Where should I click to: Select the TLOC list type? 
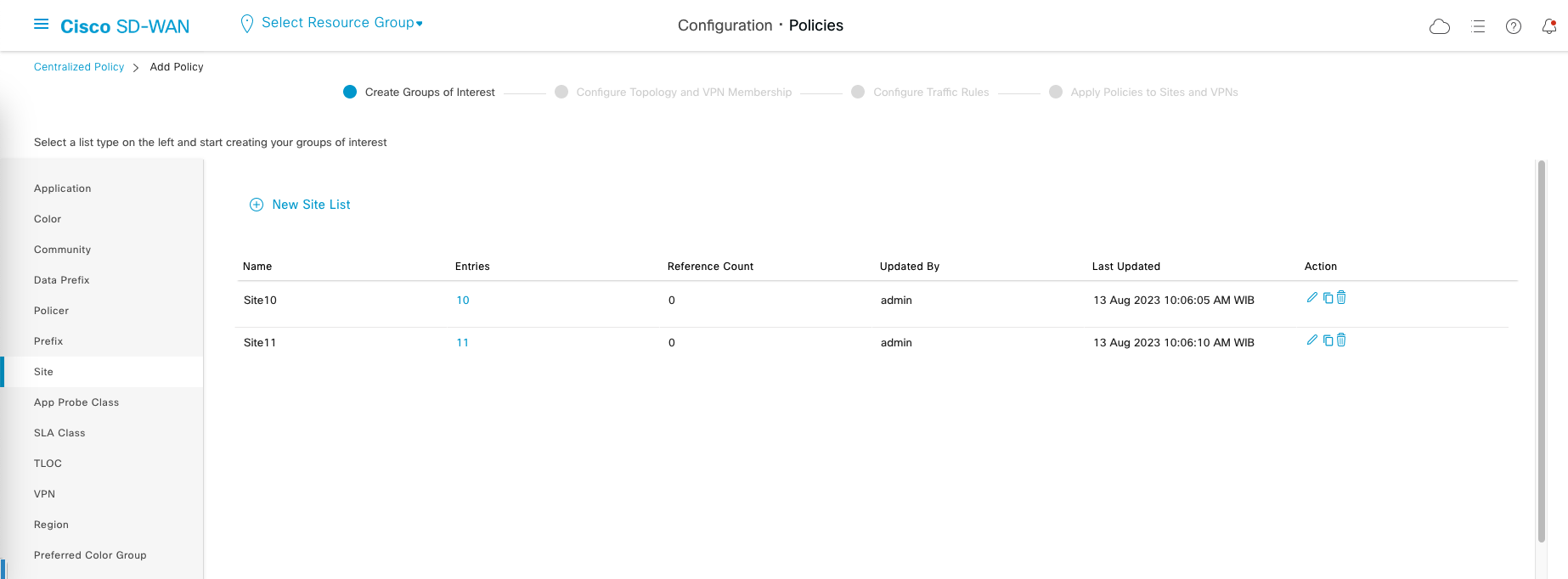(48, 464)
